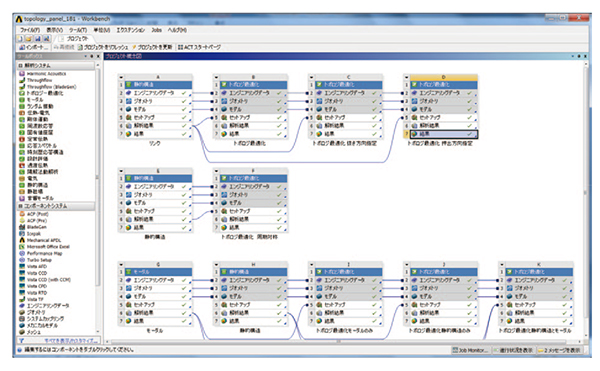Open the エクステンション menu
This screenshot has height=371, width=600.
tap(131, 30)
